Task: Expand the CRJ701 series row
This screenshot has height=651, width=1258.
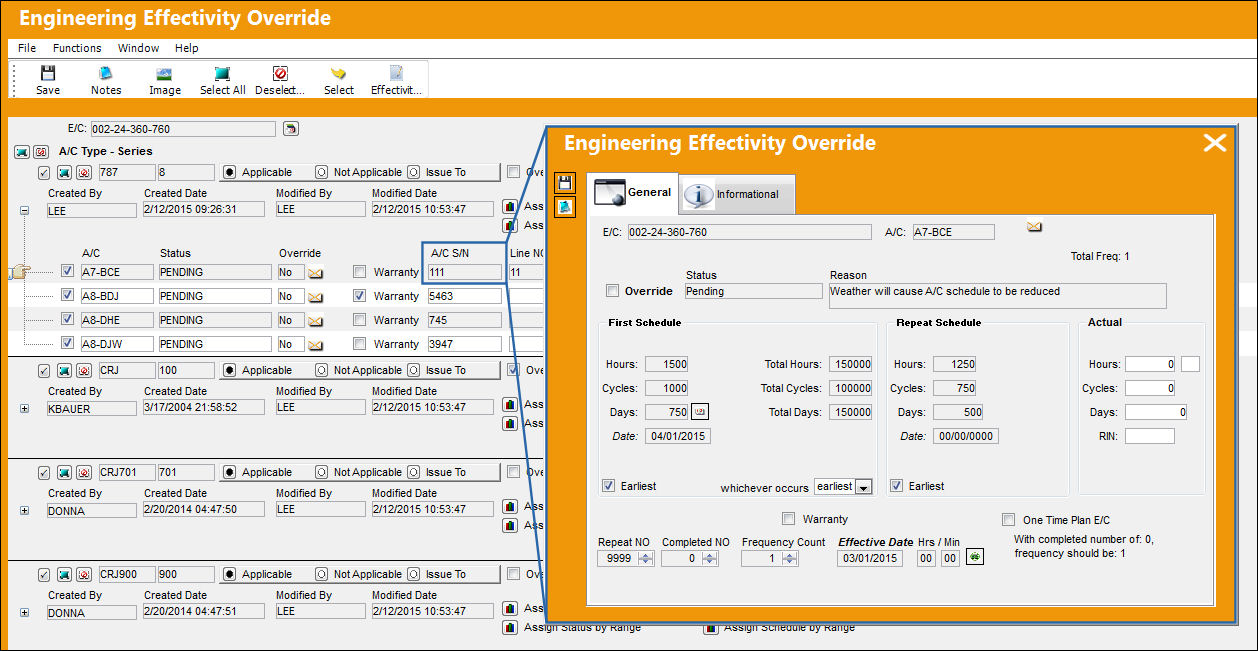Action: (24, 511)
